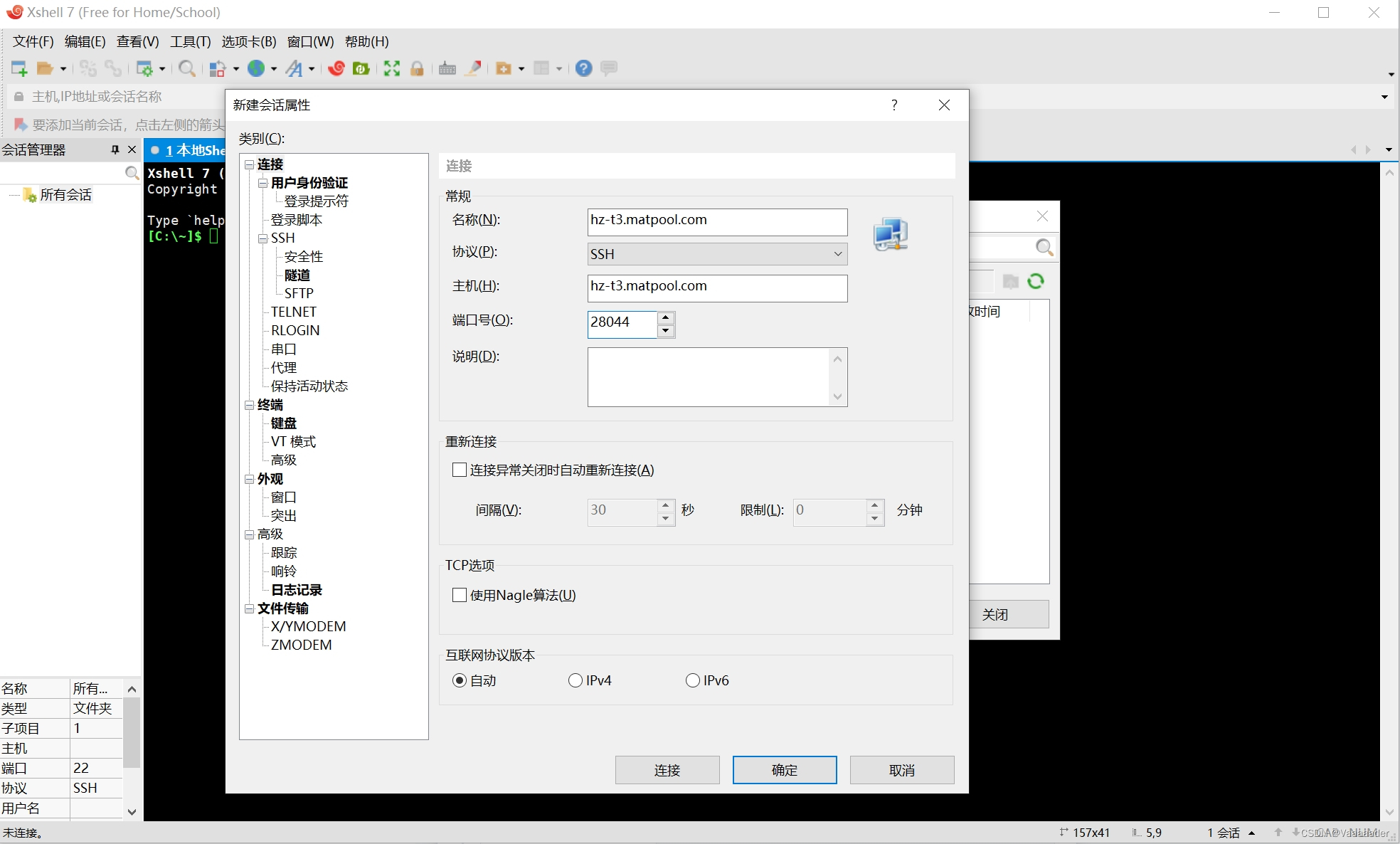1400x844 pixels.
Task: Collapse the SSH tree node
Action: click(x=263, y=238)
